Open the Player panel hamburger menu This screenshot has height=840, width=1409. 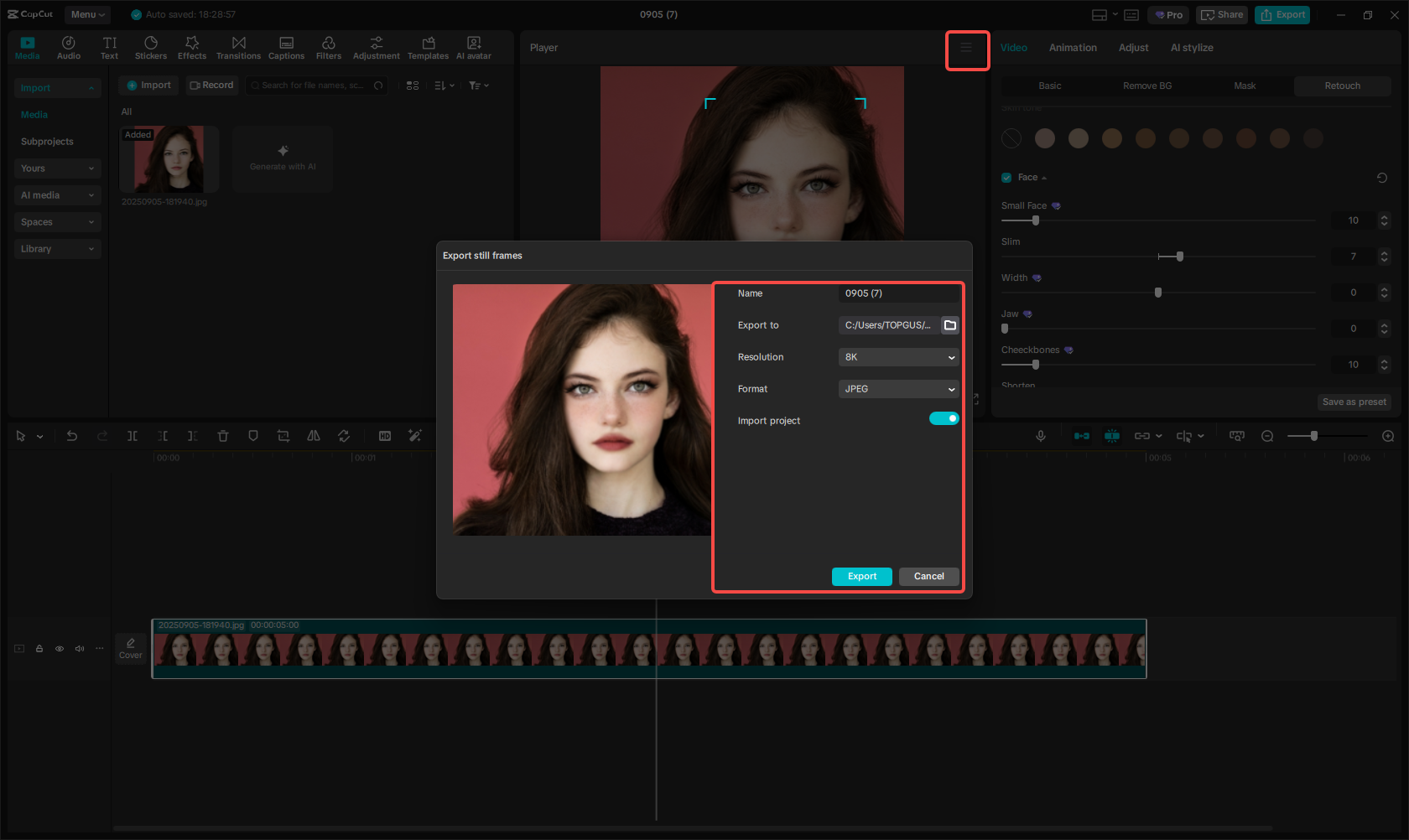click(x=966, y=49)
